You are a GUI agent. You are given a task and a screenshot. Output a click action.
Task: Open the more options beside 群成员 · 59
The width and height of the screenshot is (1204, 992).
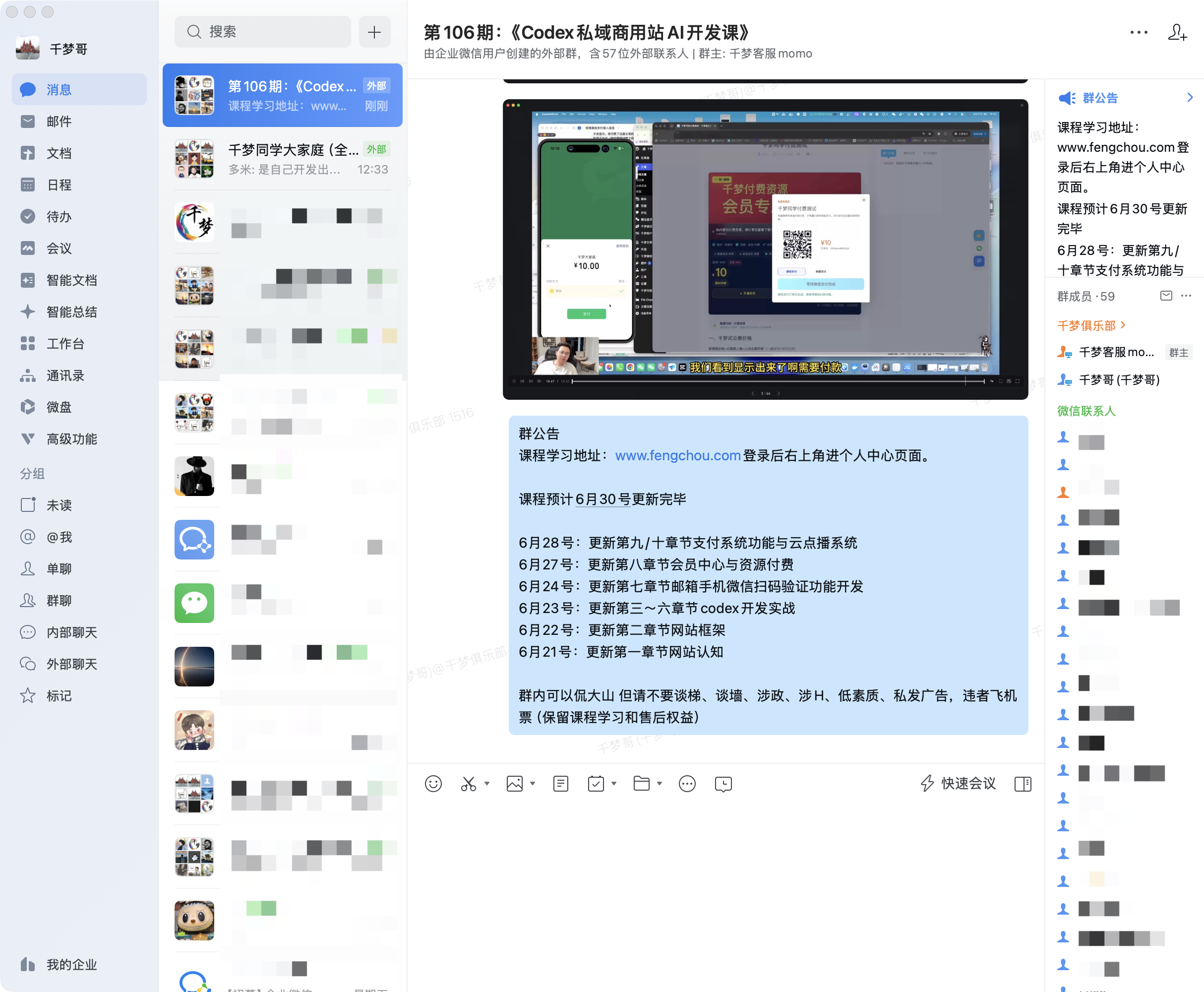pyautogui.click(x=1186, y=296)
